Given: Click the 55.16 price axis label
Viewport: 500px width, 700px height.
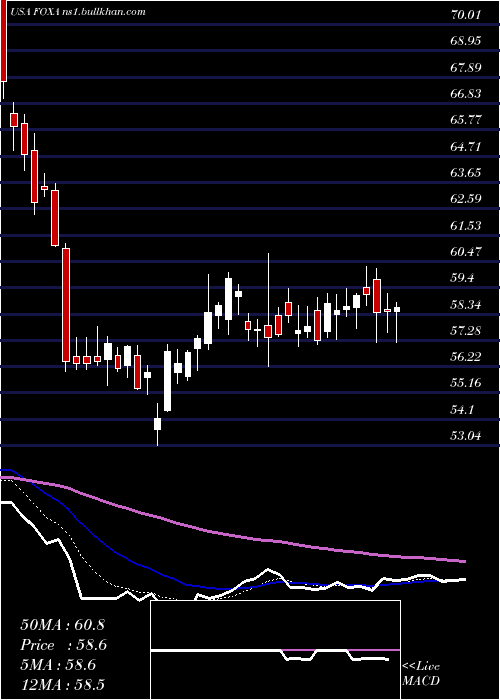Looking at the screenshot, I should 466,383.
